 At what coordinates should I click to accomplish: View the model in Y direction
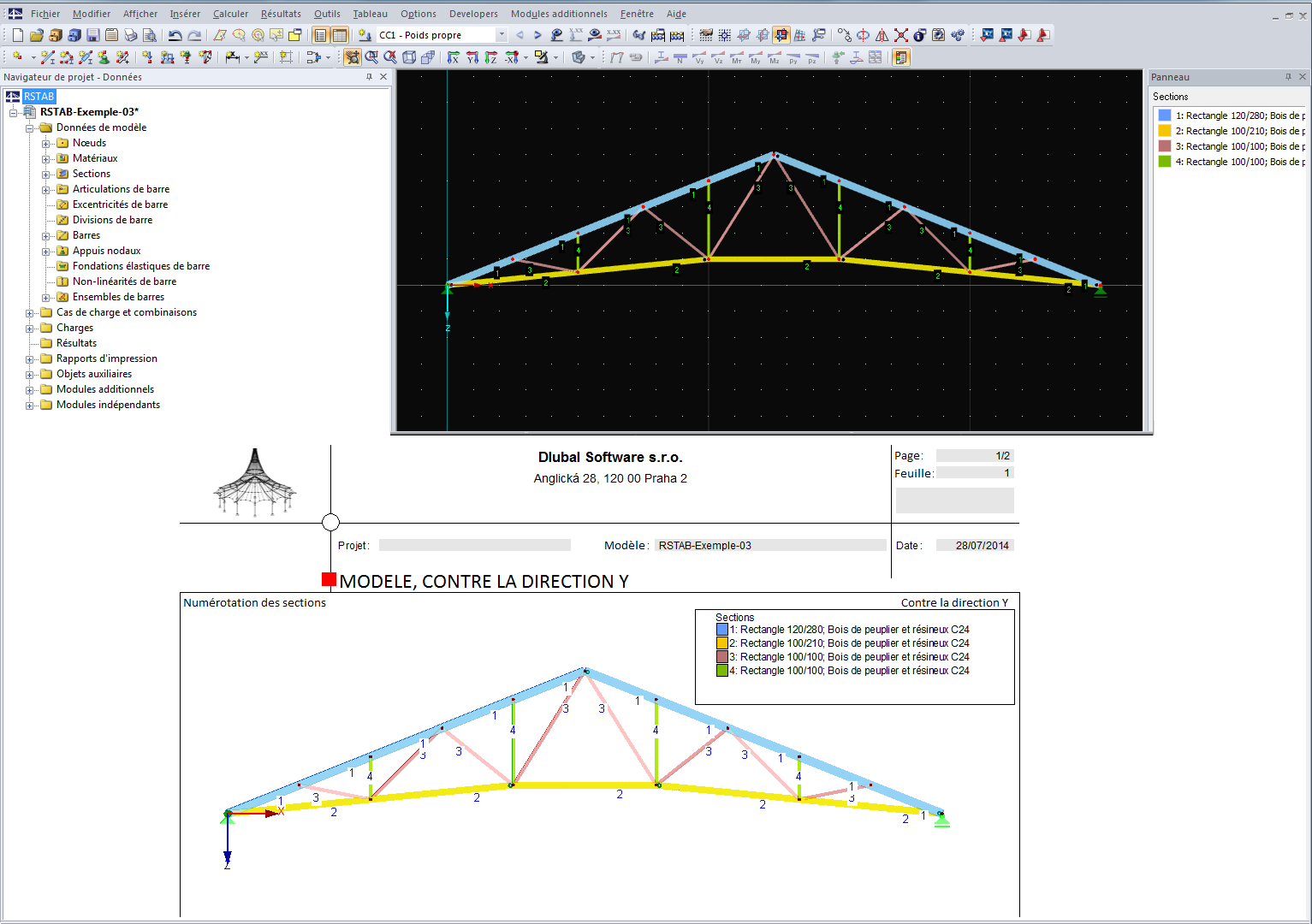click(x=472, y=57)
